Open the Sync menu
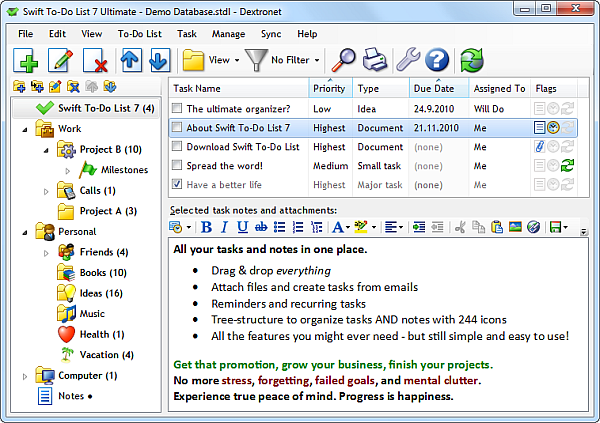600x423 pixels. (271, 34)
